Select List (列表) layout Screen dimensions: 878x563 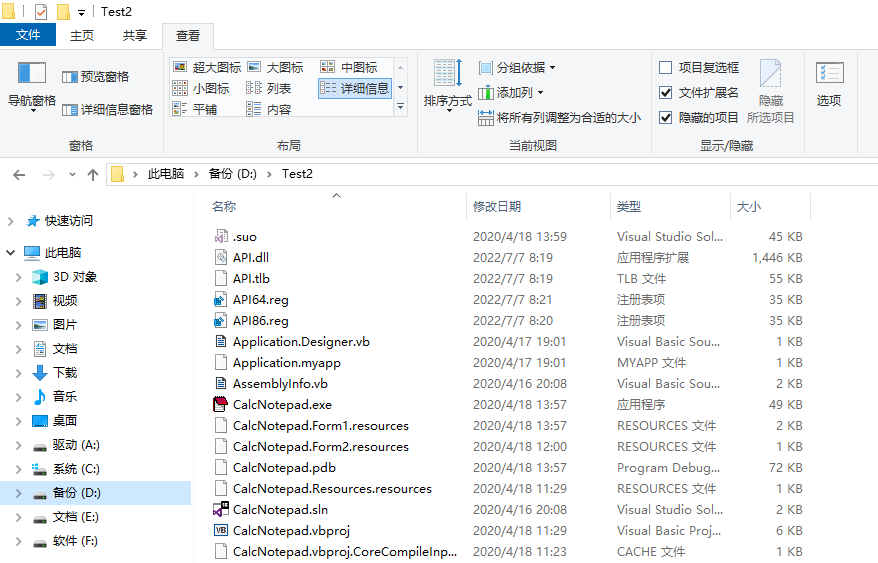(x=269, y=89)
